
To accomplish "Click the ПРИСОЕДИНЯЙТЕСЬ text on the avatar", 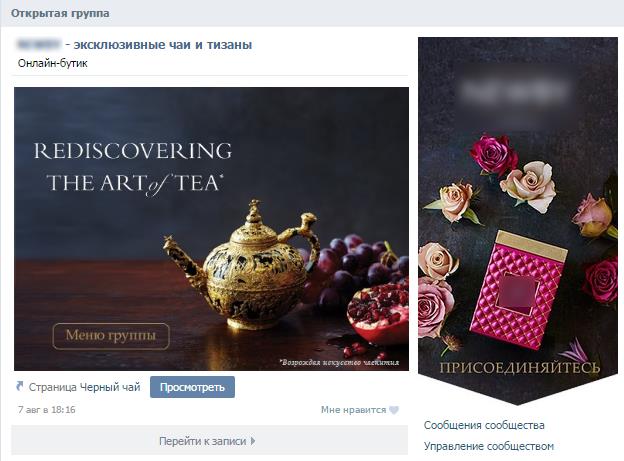I will [x=520, y=368].
